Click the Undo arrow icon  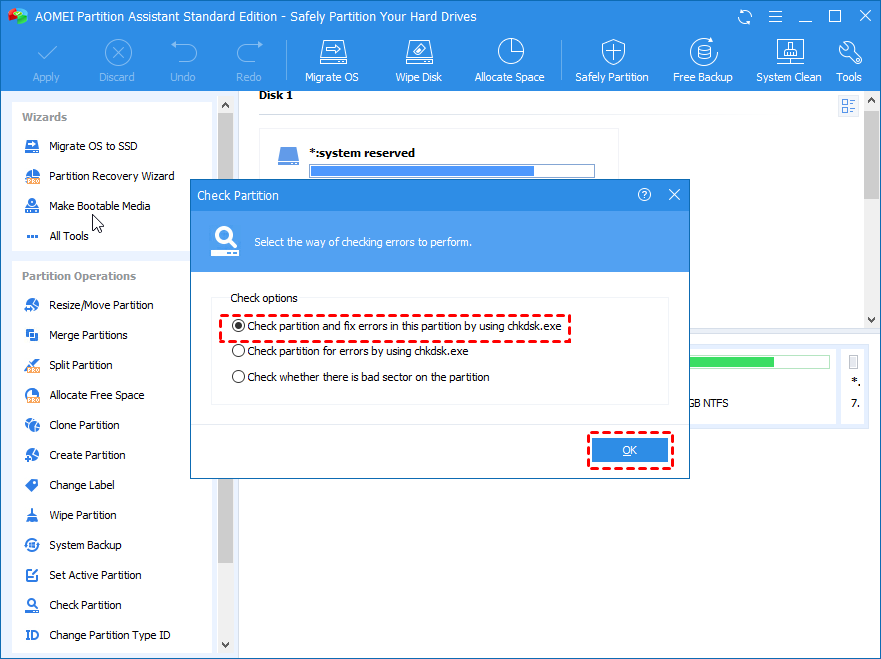coord(183,53)
